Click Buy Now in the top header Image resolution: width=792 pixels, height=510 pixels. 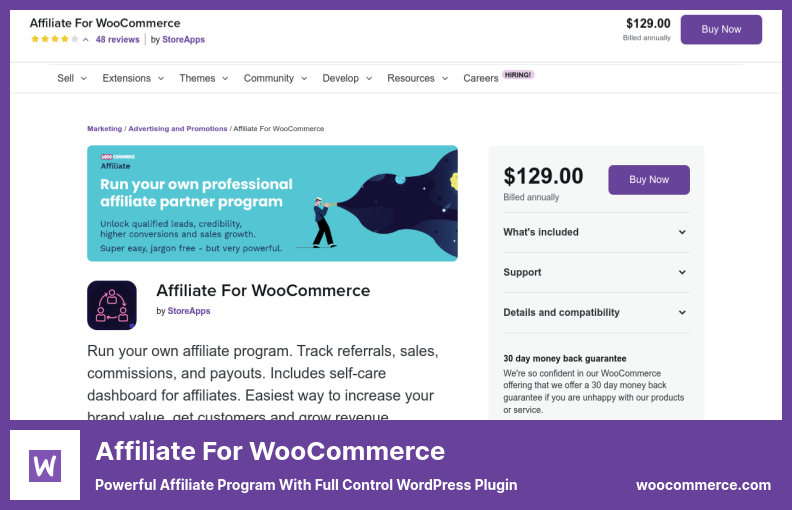(721, 29)
